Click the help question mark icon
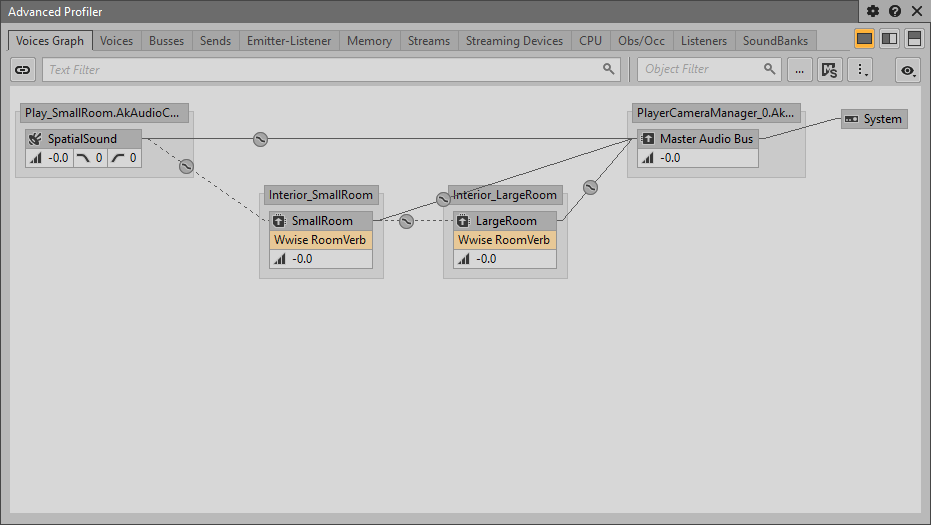This screenshot has height=525, width=931. [894, 11]
